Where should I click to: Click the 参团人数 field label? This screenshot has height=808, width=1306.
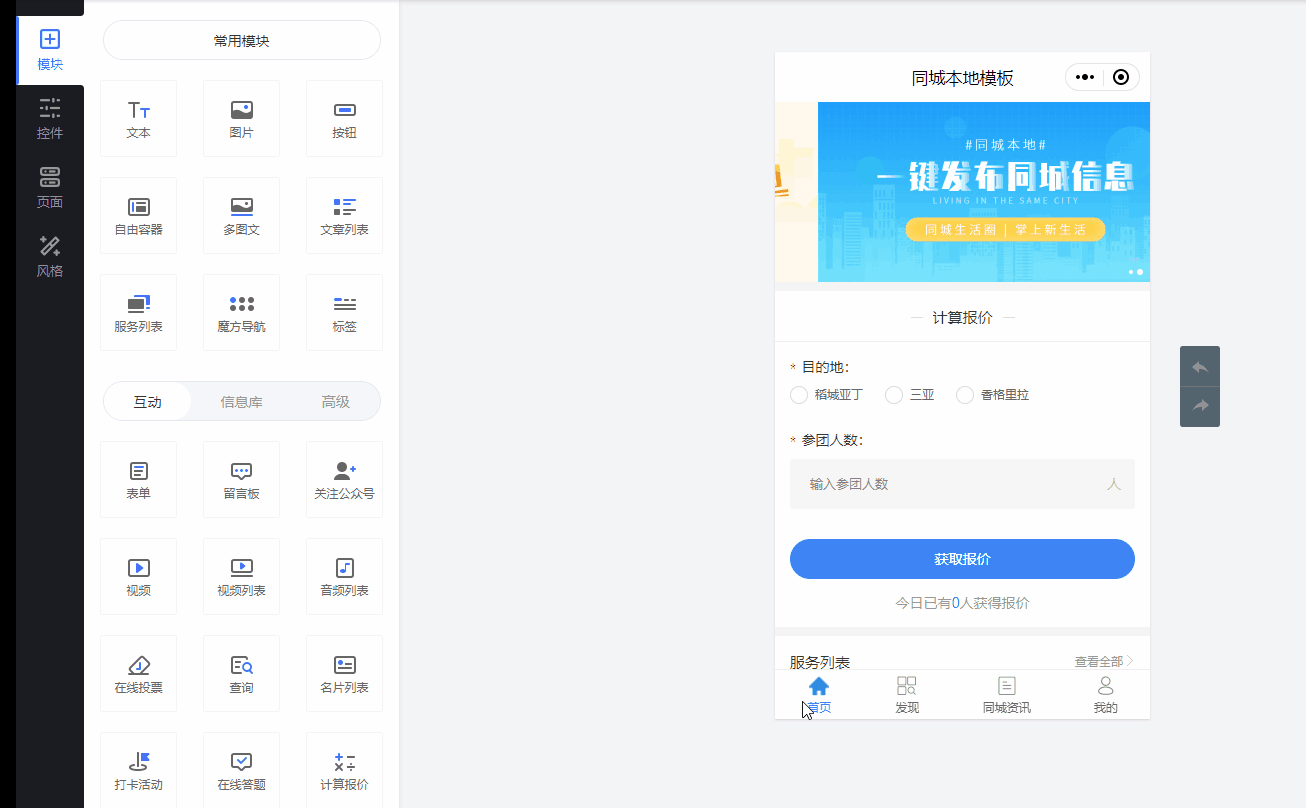click(x=832, y=440)
